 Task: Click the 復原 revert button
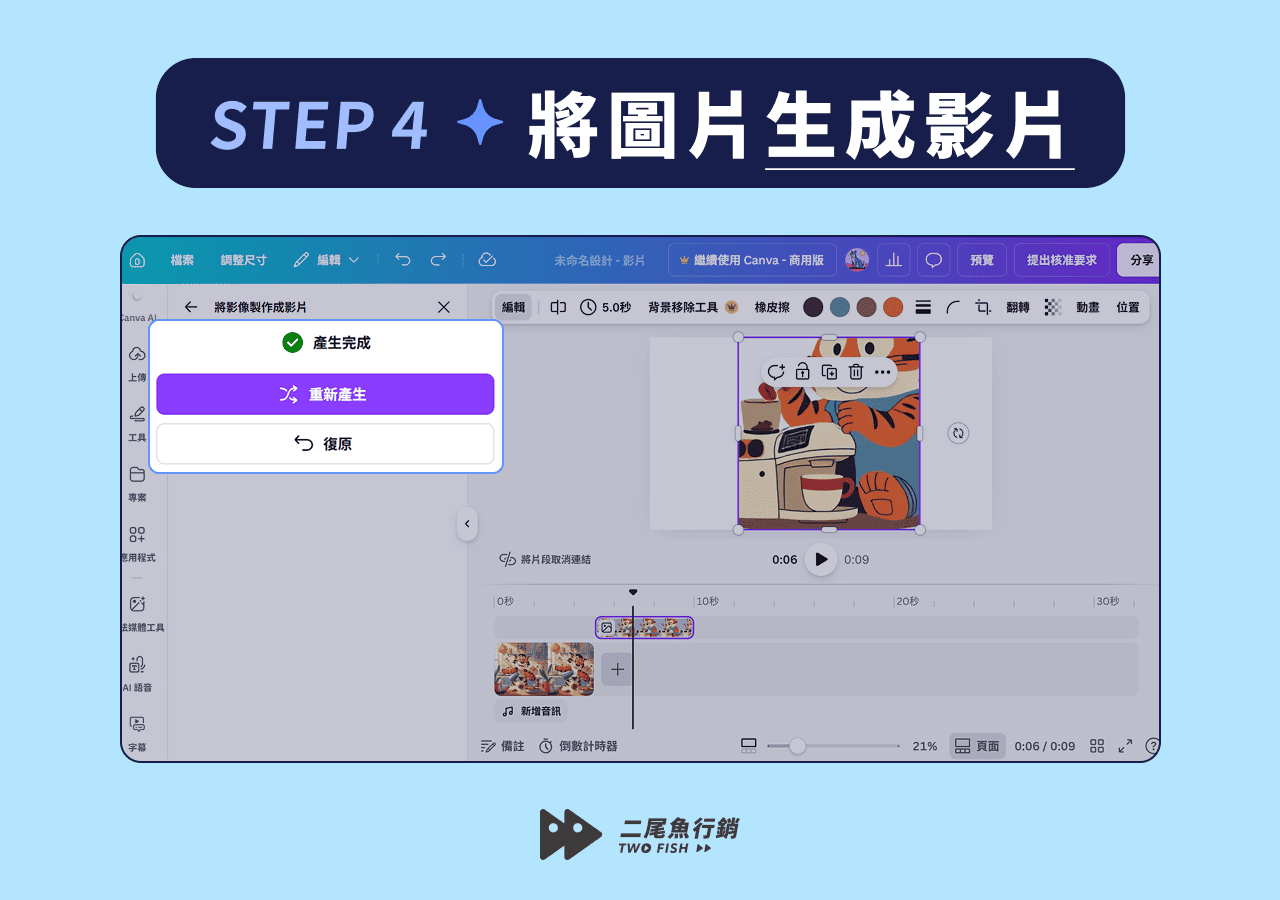click(x=325, y=444)
